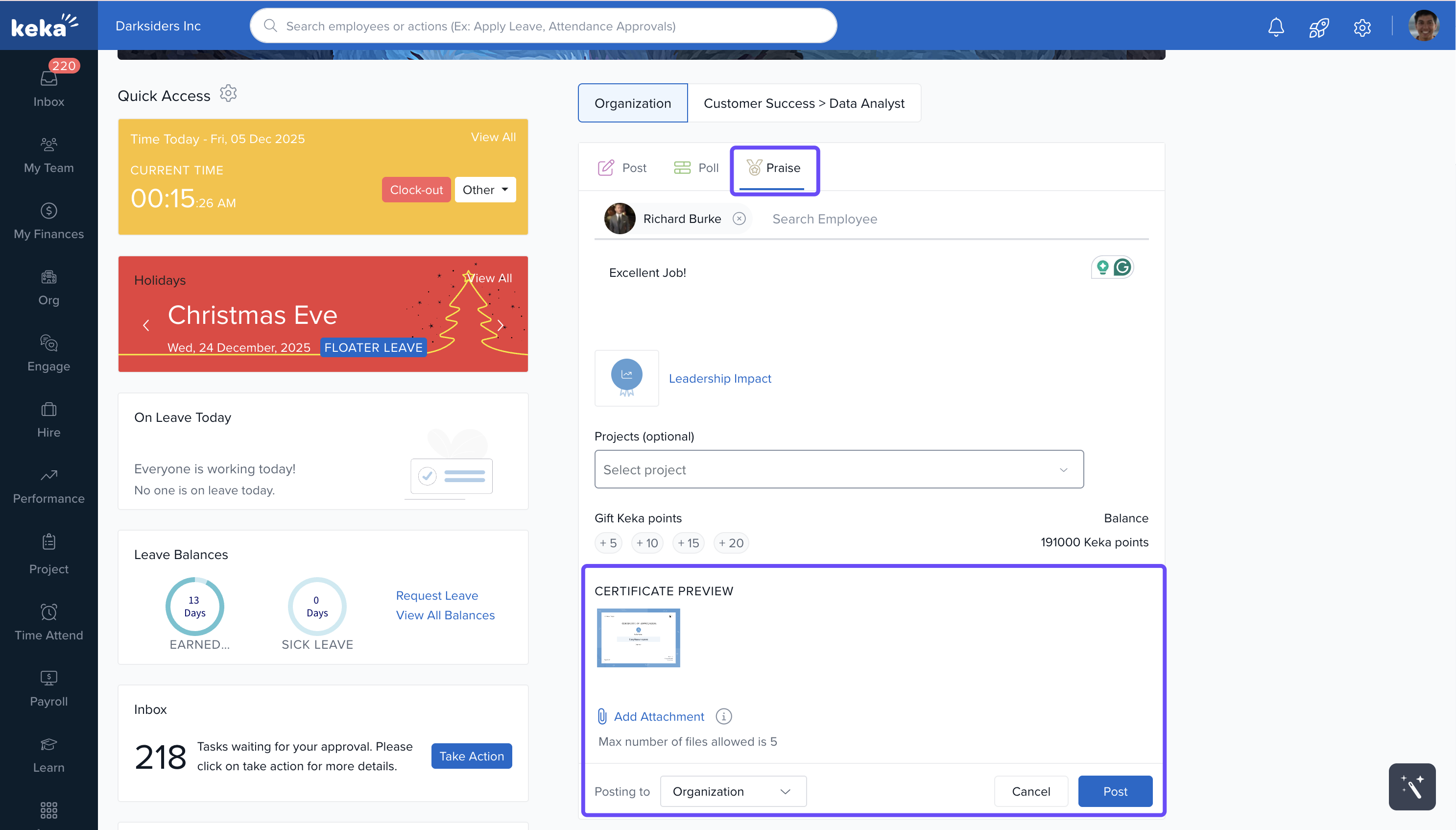Choose the +5 Keka points option
Screen dimensions: 1456x830
pyautogui.click(x=608, y=543)
